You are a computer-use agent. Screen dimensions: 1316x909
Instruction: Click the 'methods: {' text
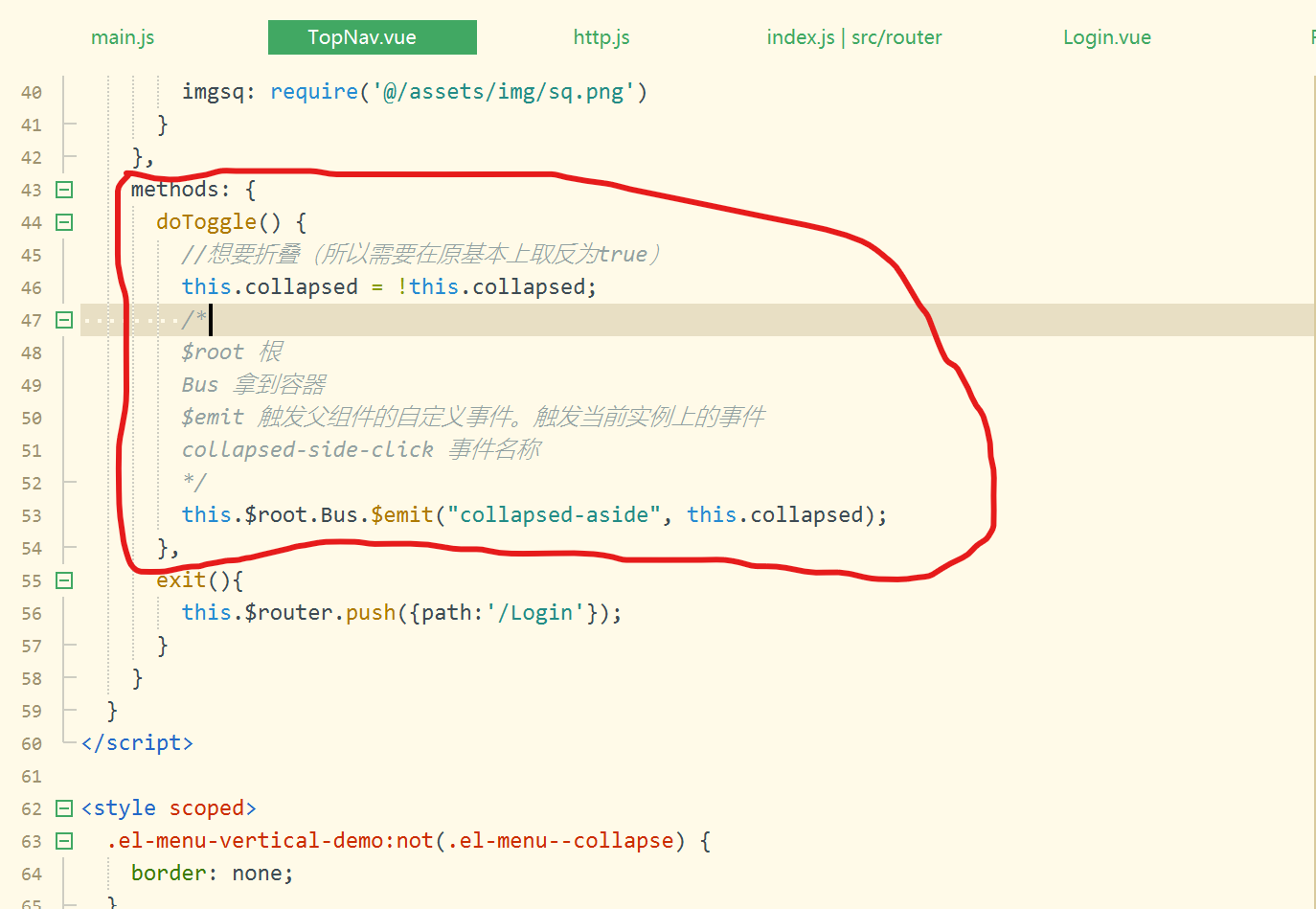point(193,190)
